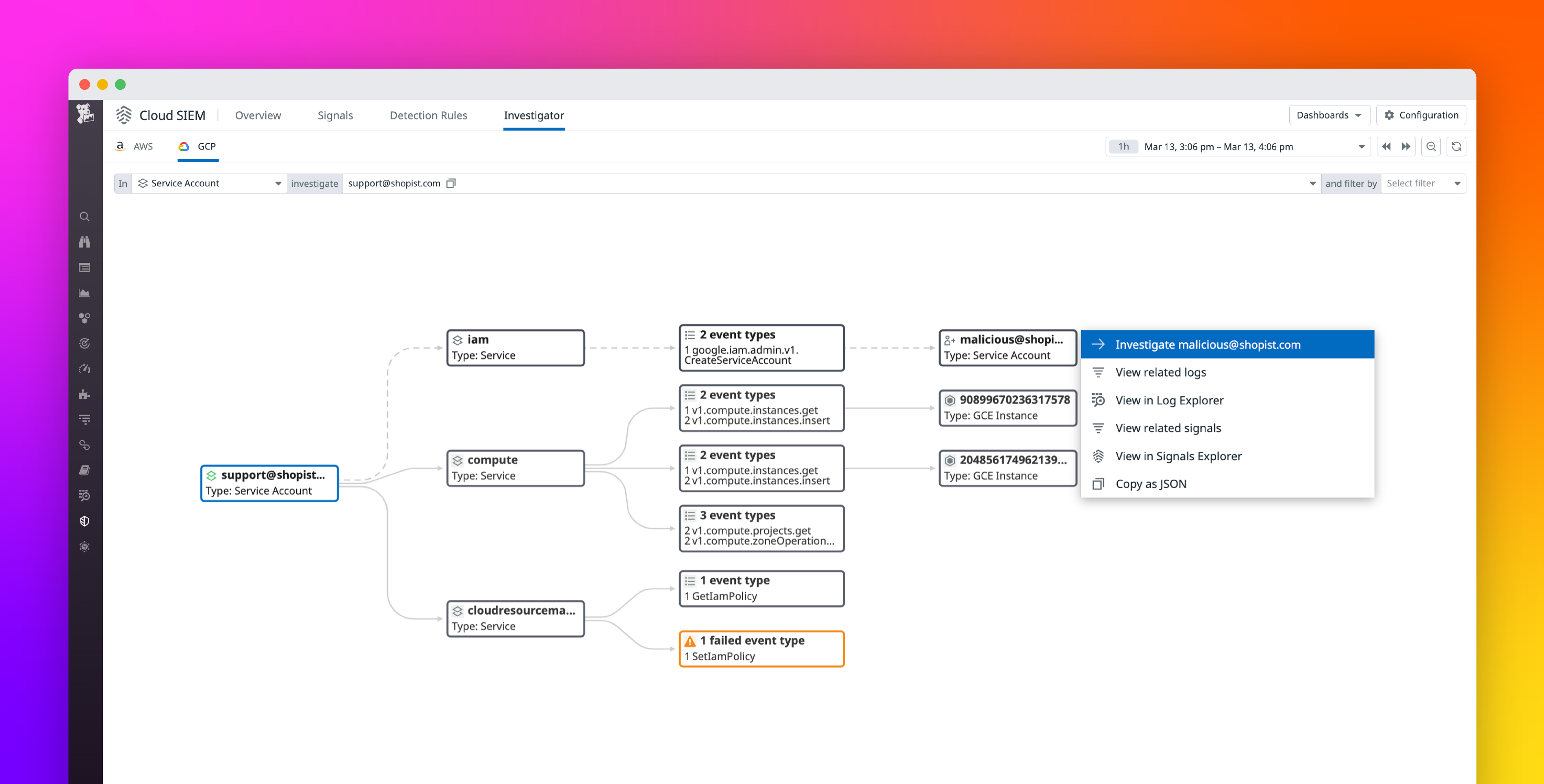Open the GCP tab
This screenshot has width=1544, height=784.
click(x=197, y=146)
